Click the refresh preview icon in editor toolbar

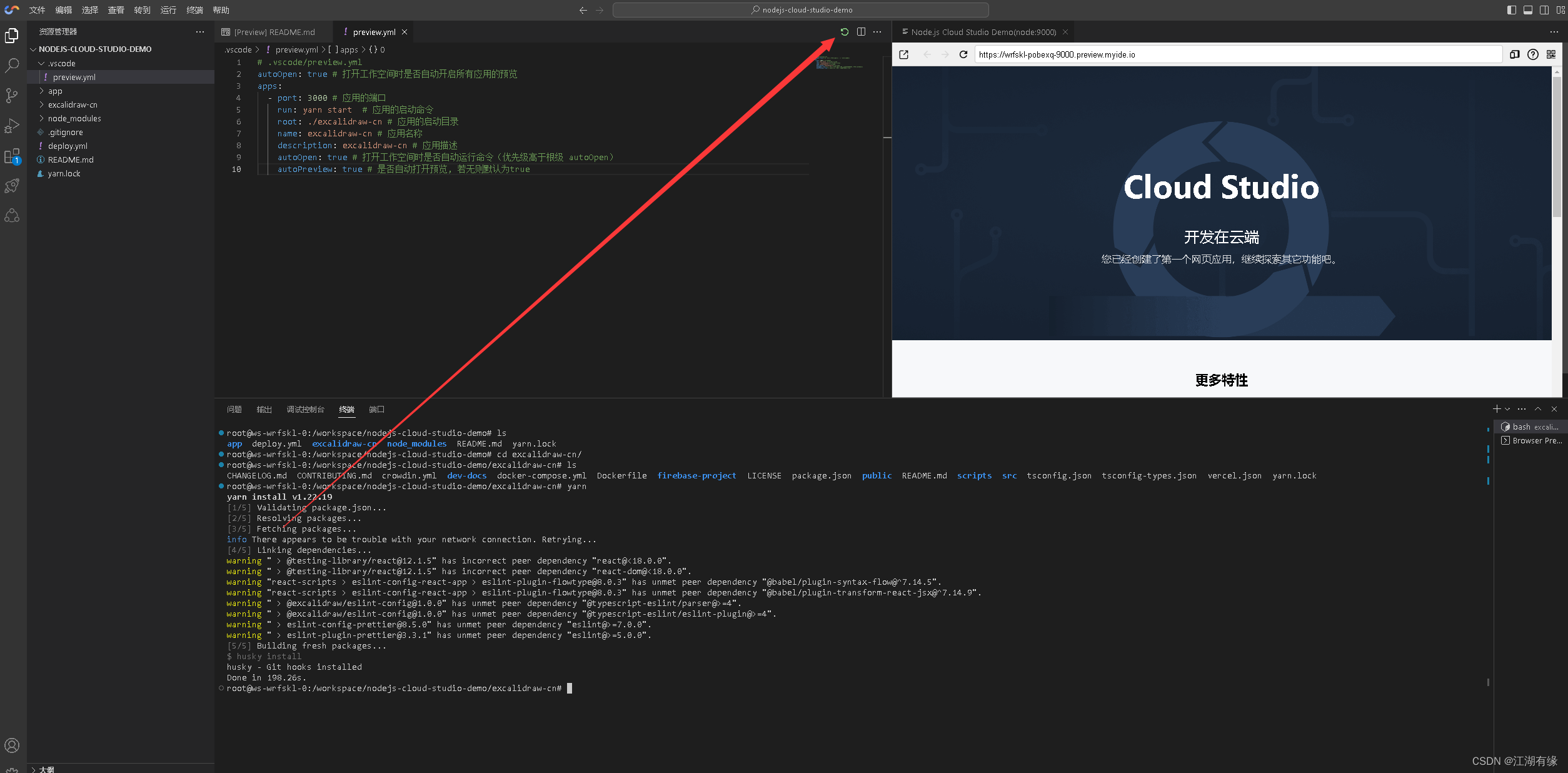pos(844,32)
